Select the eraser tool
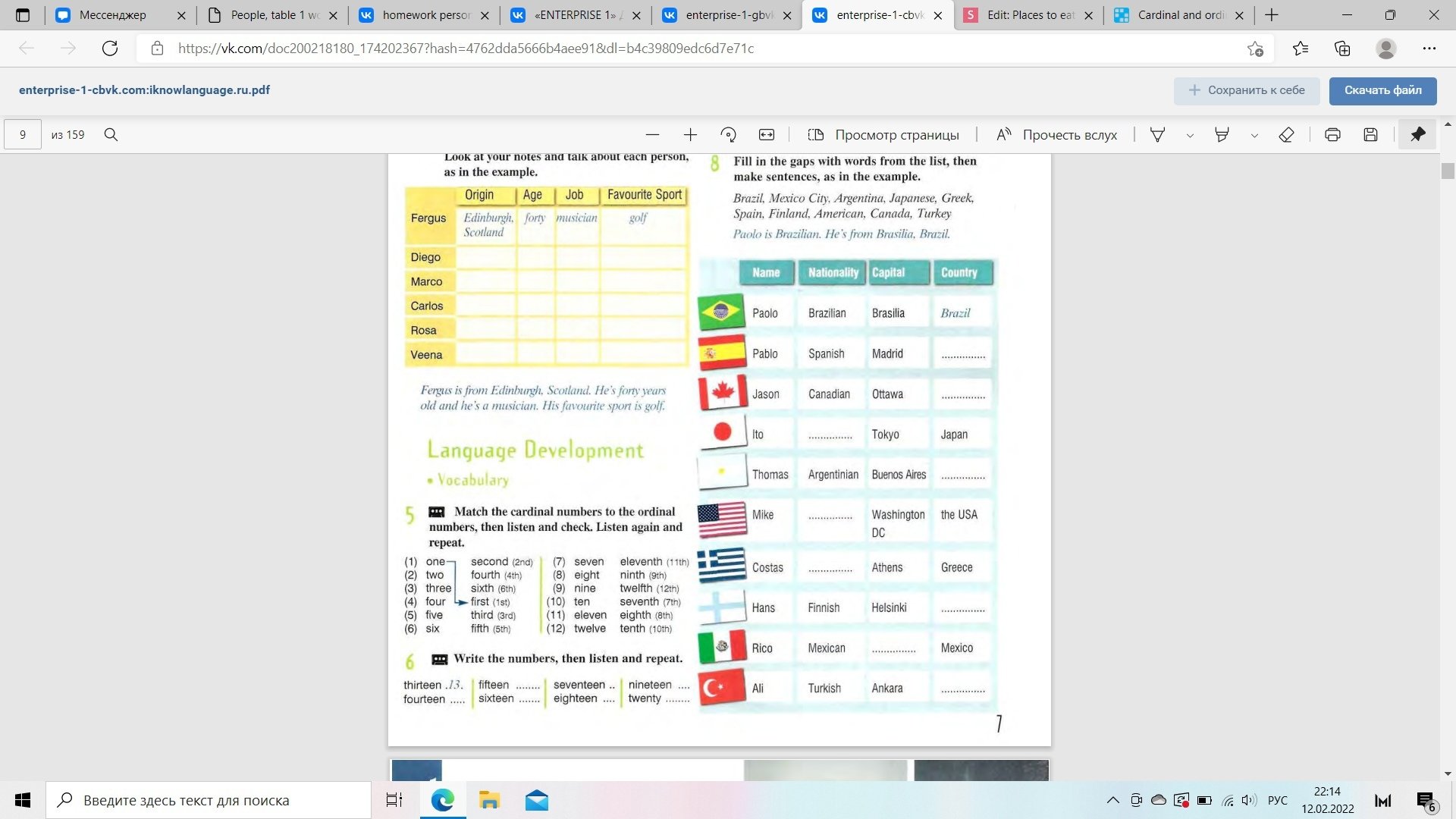 [x=1286, y=135]
